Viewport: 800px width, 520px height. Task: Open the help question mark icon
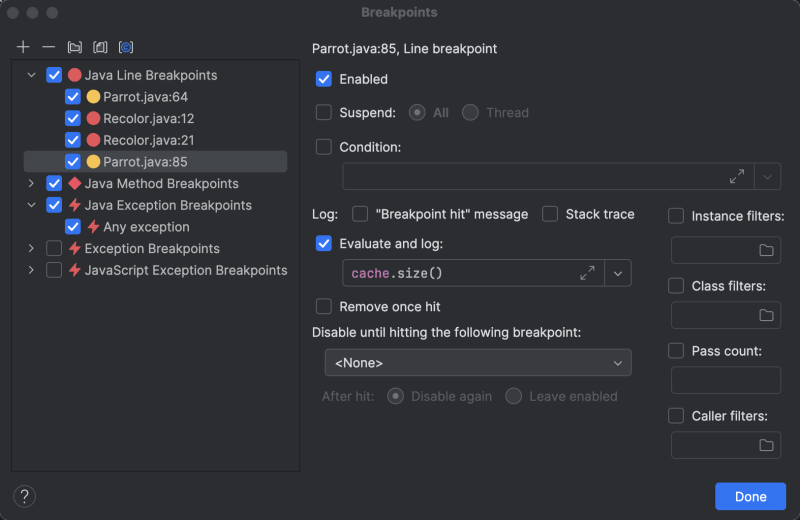tap(25, 496)
